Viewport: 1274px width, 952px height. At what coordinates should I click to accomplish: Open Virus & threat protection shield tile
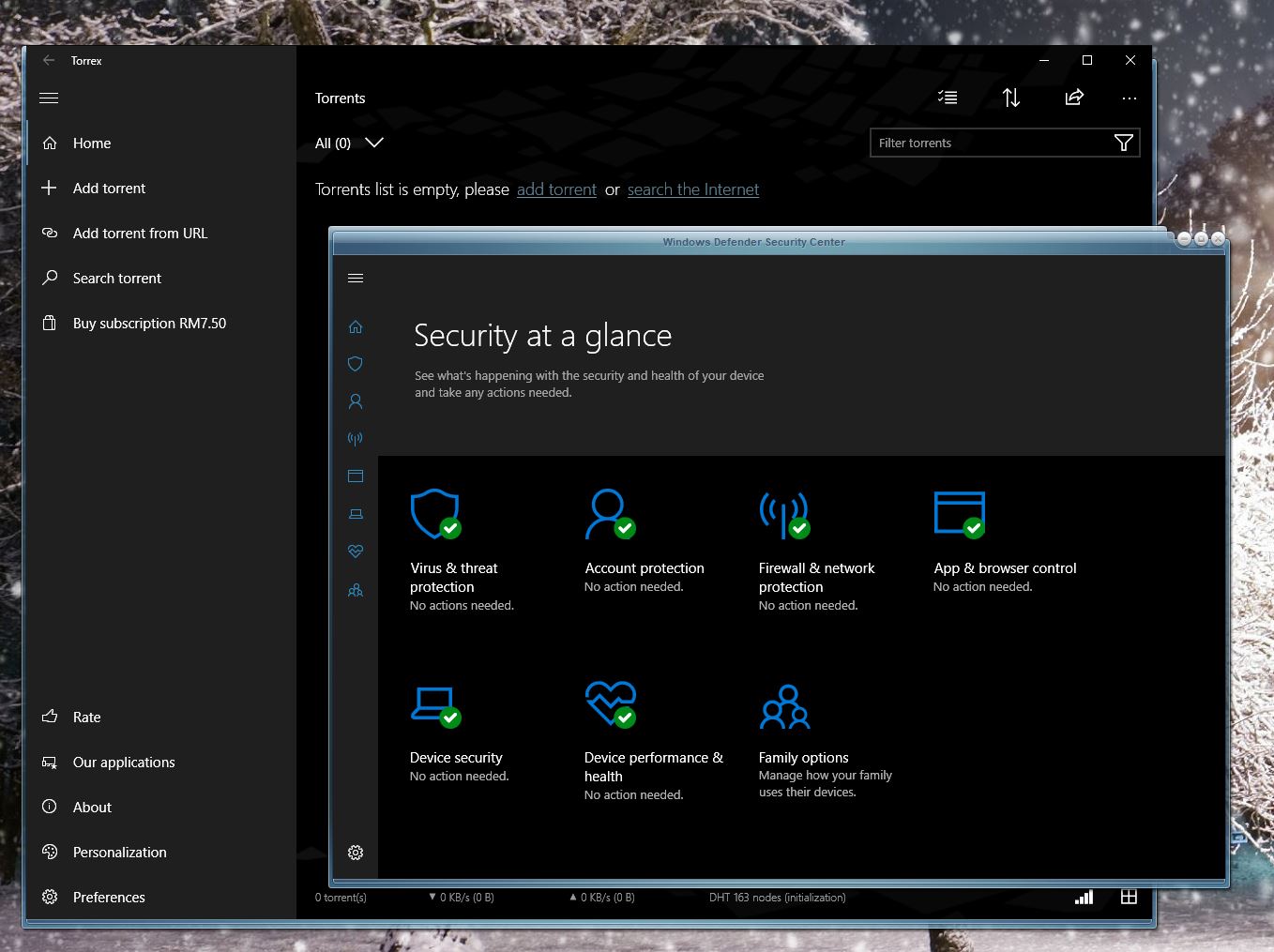pos(462,550)
